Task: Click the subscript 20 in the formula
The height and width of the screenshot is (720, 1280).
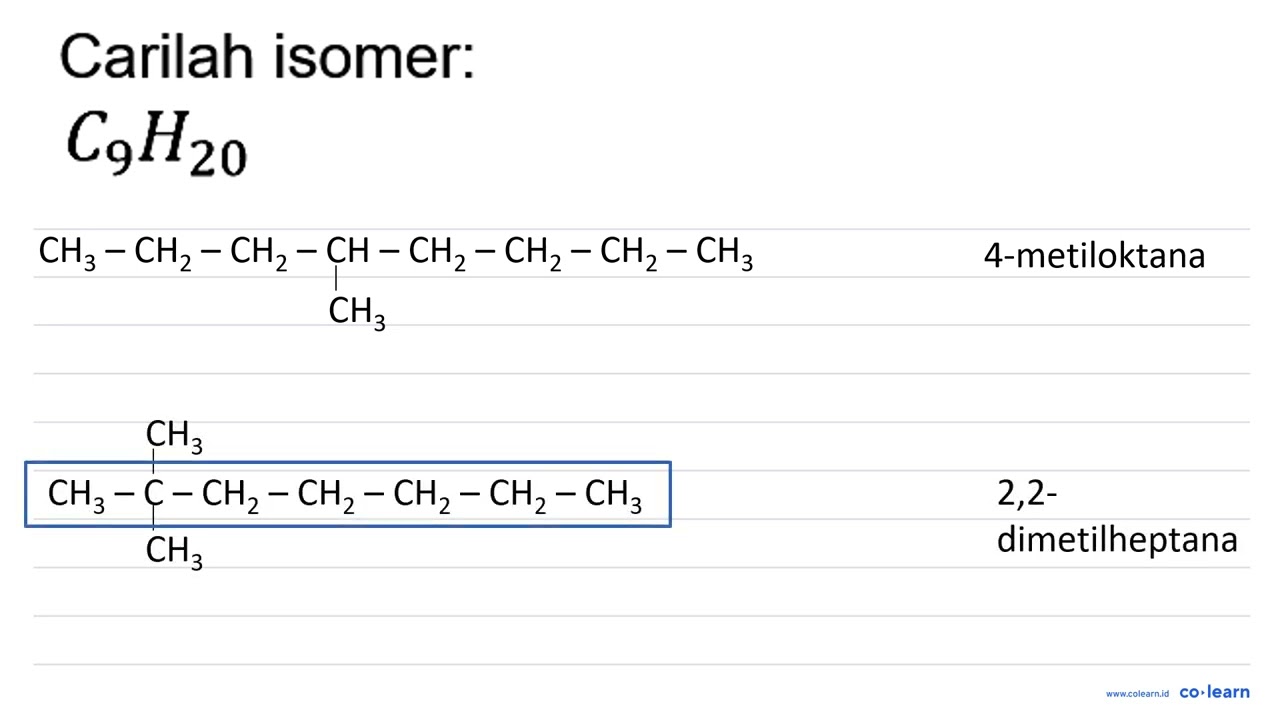Action: tap(218, 158)
